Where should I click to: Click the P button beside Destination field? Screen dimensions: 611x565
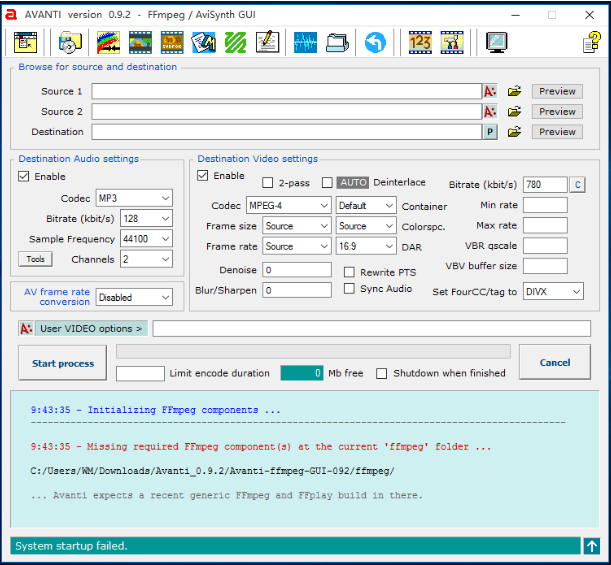click(490, 132)
